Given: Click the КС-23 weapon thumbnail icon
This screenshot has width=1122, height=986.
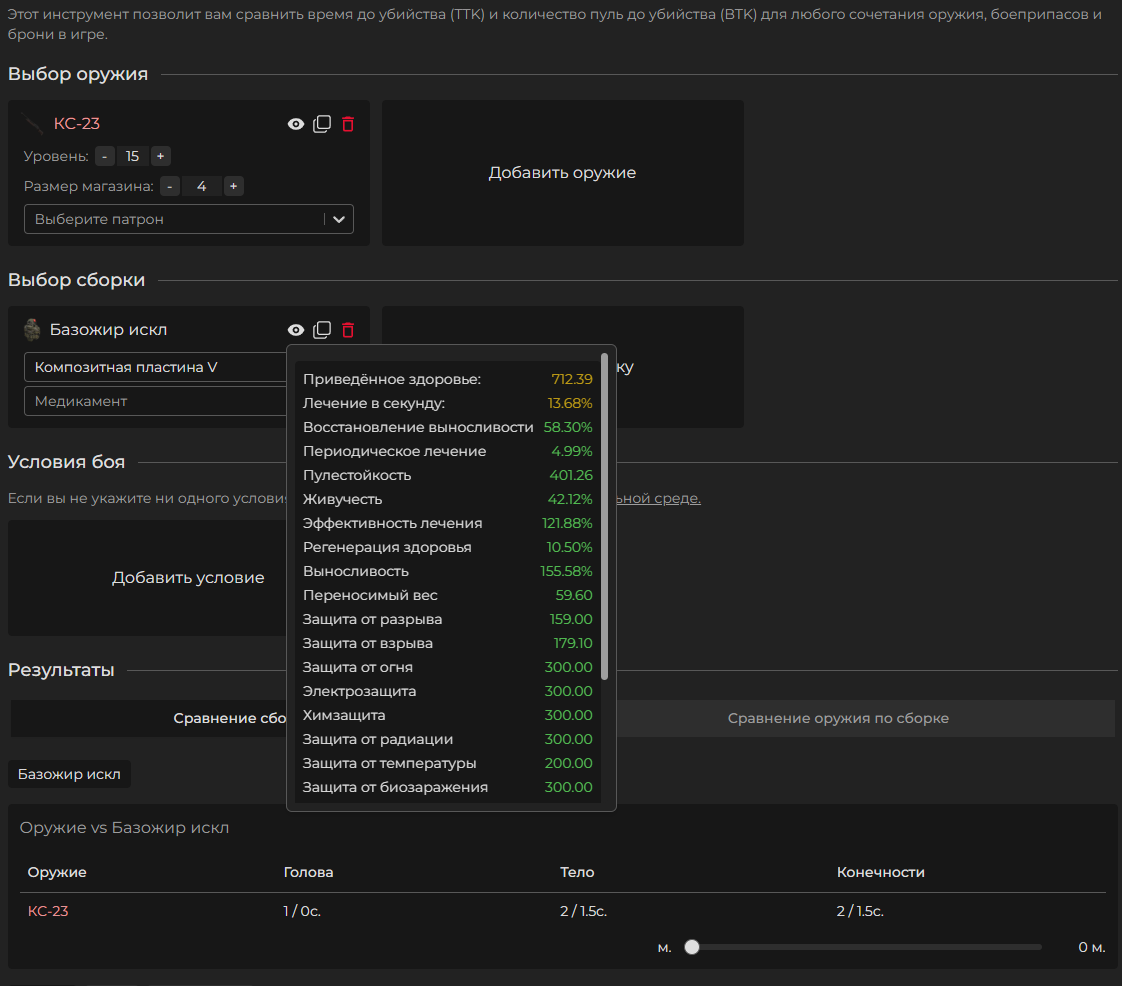Looking at the screenshot, I should tap(35, 124).
